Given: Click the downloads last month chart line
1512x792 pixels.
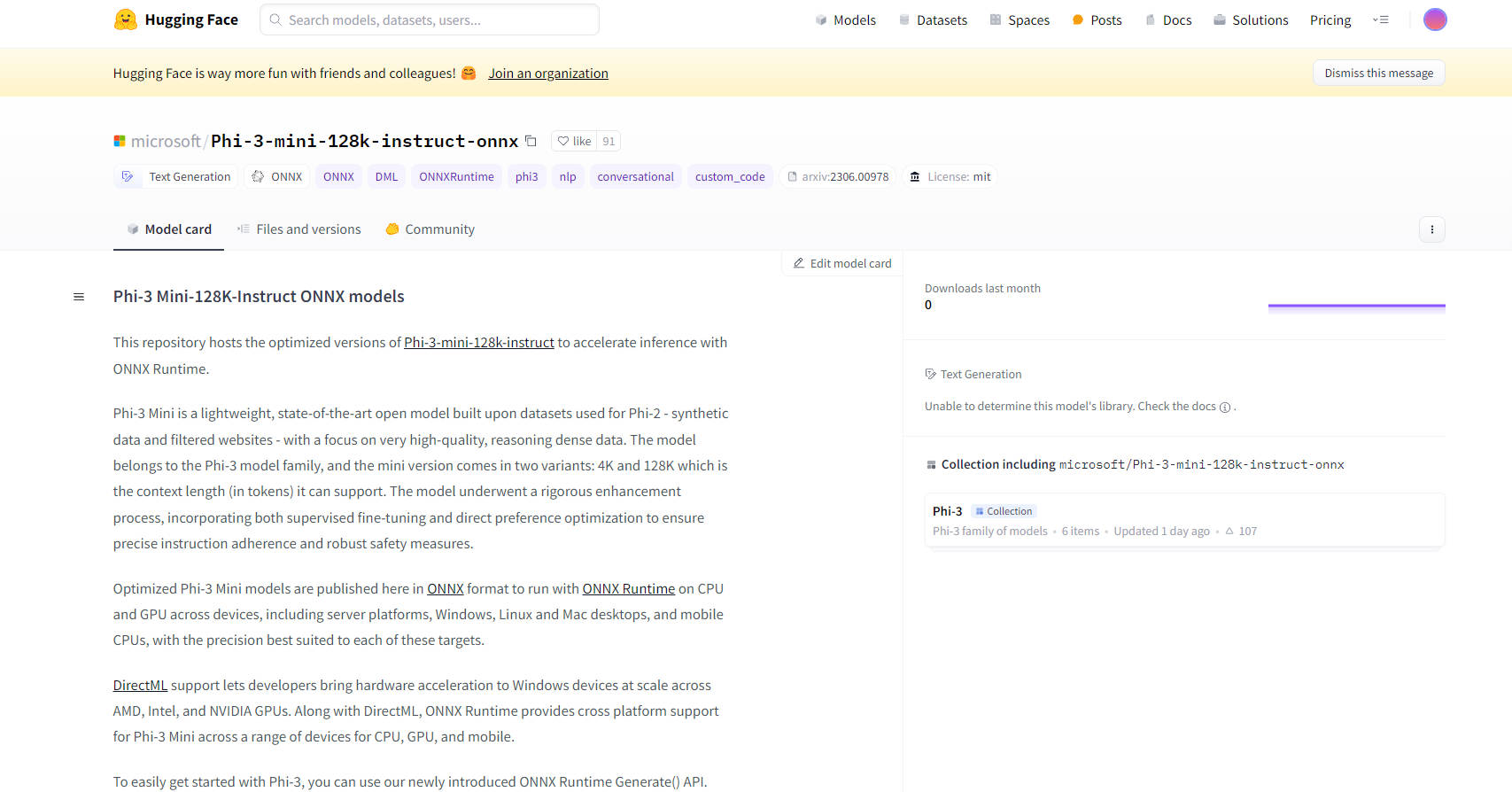Looking at the screenshot, I should point(1356,306).
